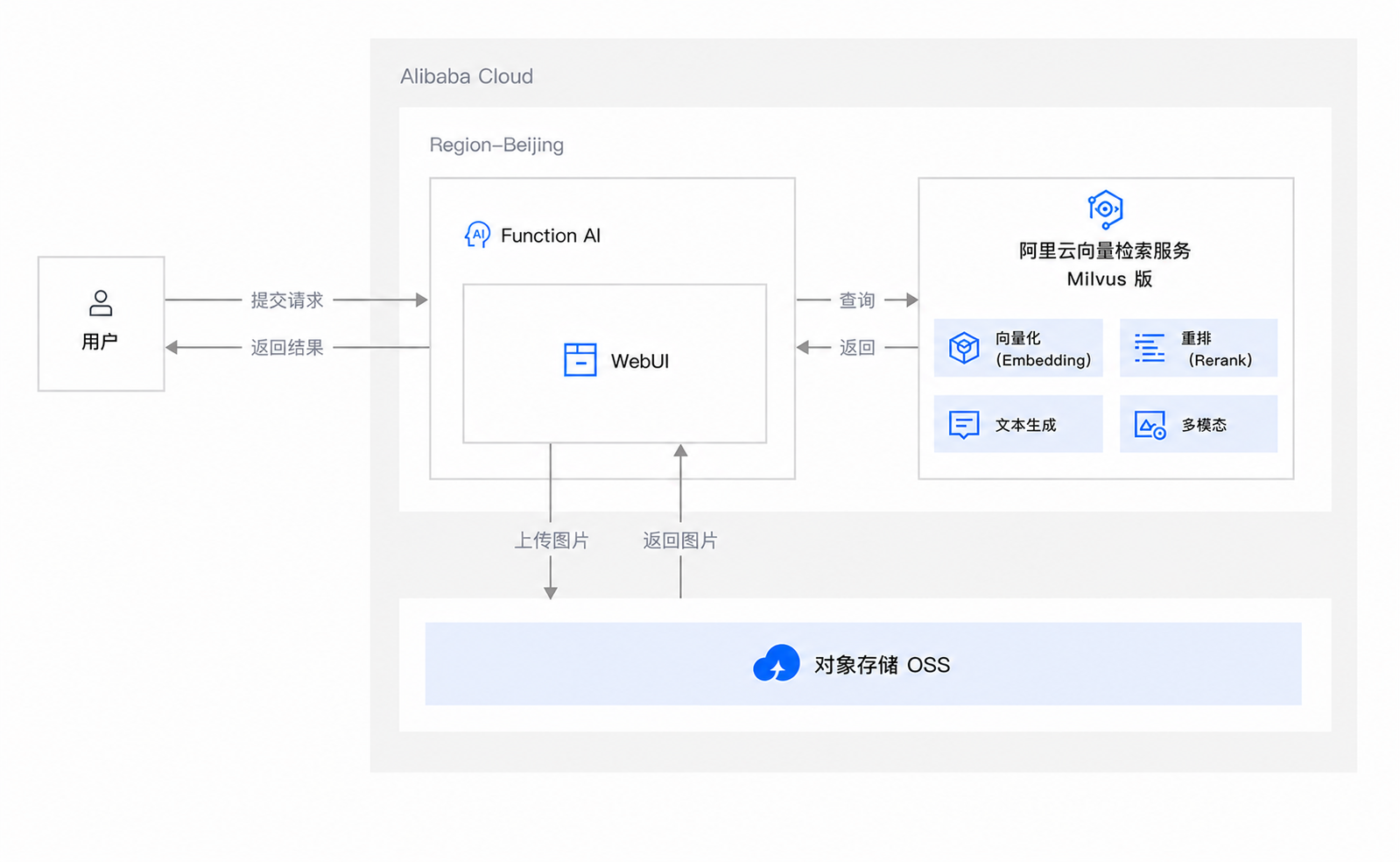Click the Alibaba Cloud label
This screenshot has width=1400, height=862.
tap(467, 76)
